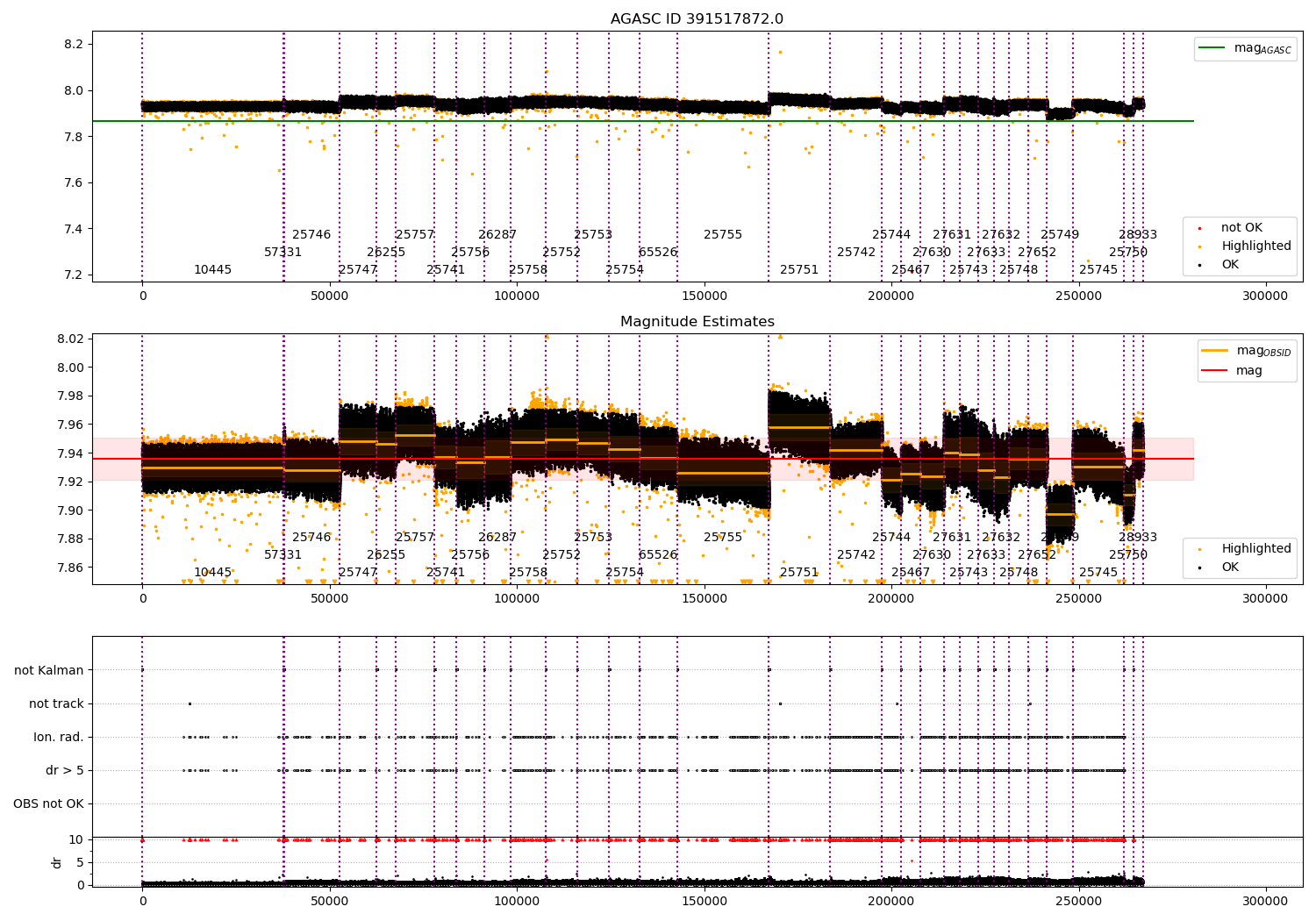Click obsid label '25745' in the top plot
The image size is (1316, 921).
(1098, 270)
